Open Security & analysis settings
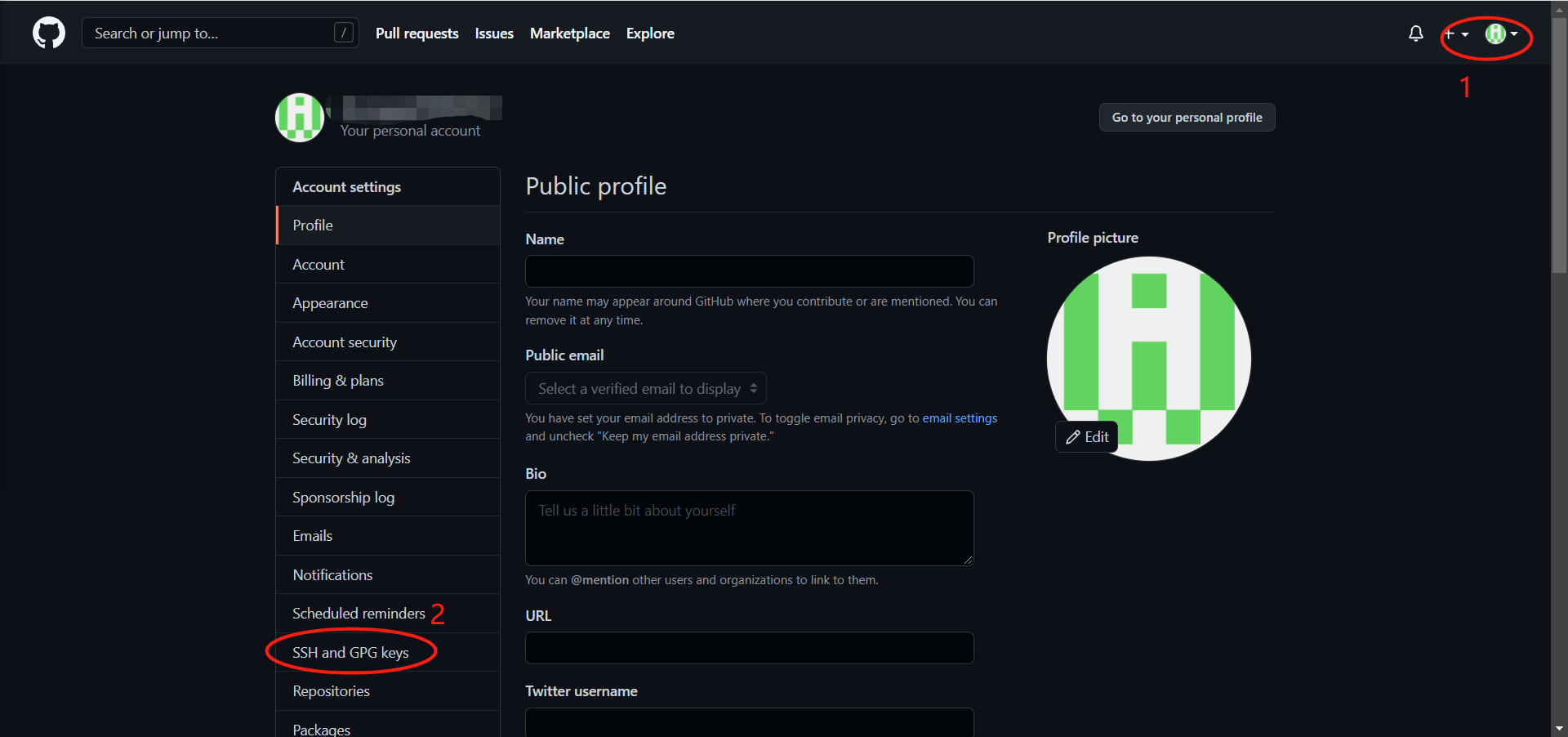 tap(388, 458)
